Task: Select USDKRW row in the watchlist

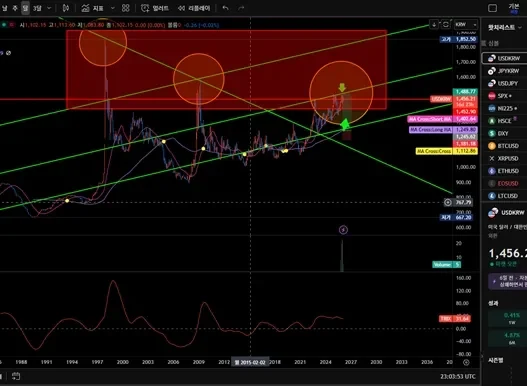Action: tap(504, 58)
